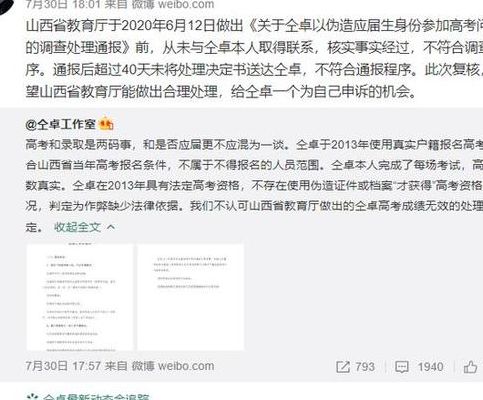This screenshot has height=400, width=483.
Task: Click the repost icon beside 793
Action: (343, 367)
